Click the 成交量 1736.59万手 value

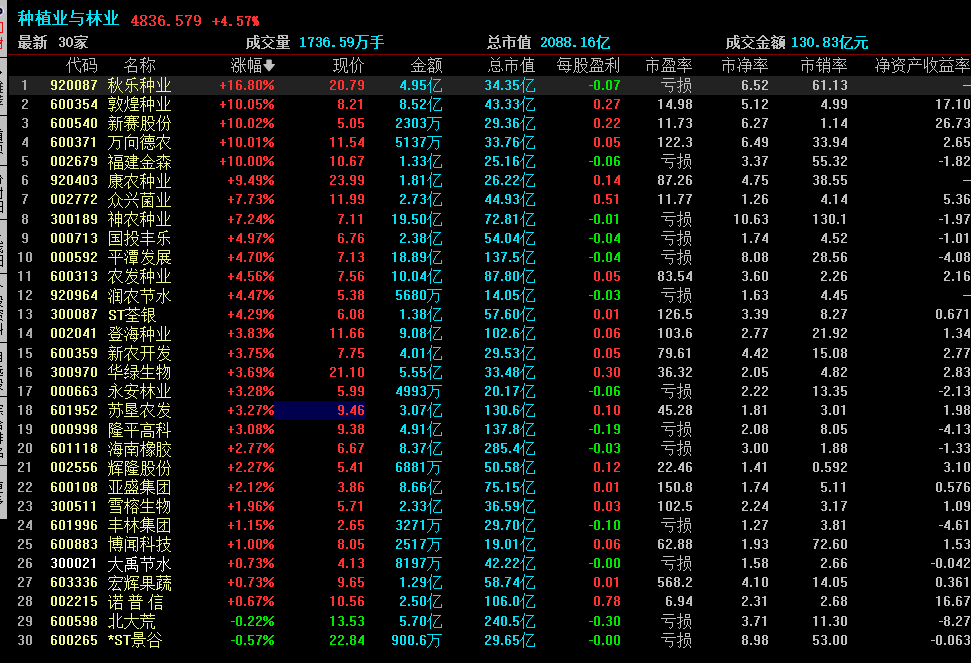[x=341, y=42]
